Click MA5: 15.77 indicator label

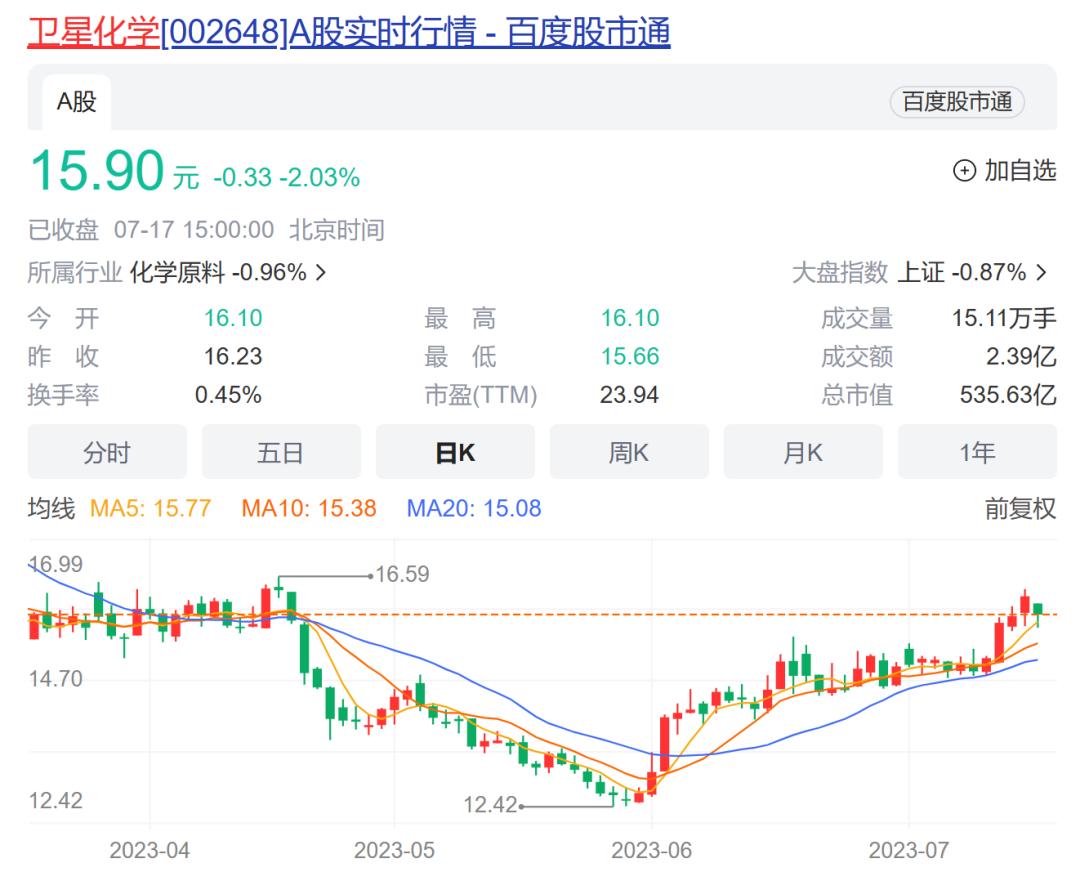(x=150, y=508)
